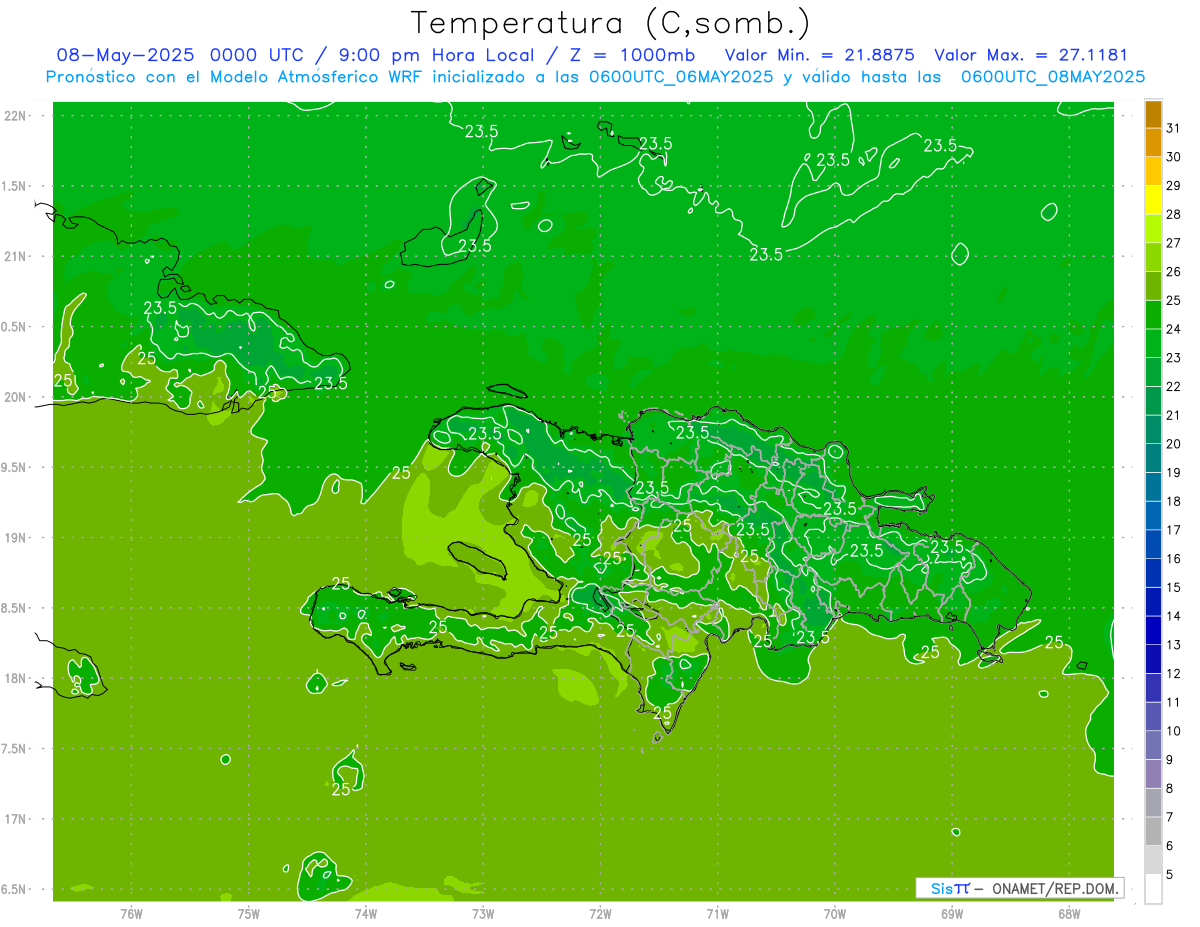Click the 76W longitude label
The width and height of the screenshot is (1200, 927).
point(131,913)
